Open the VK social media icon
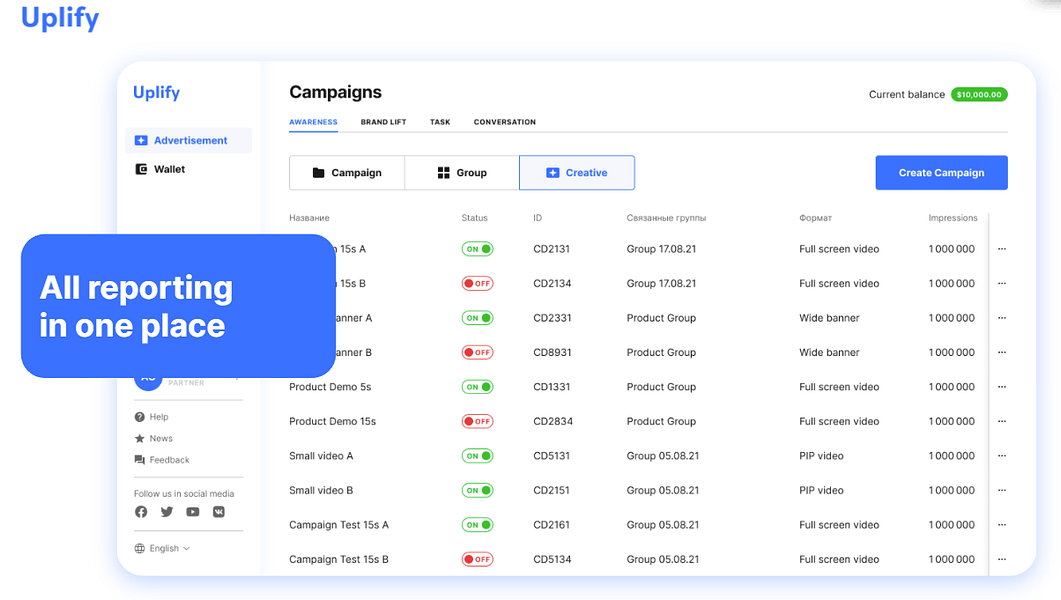Viewport: 1061px width, 600px height. pos(219,512)
